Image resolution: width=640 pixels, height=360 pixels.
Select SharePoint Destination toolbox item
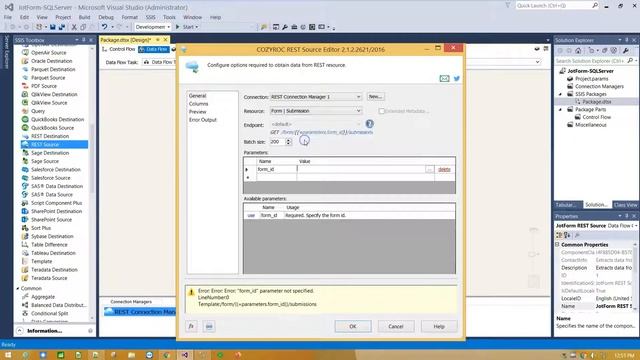(56, 211)
